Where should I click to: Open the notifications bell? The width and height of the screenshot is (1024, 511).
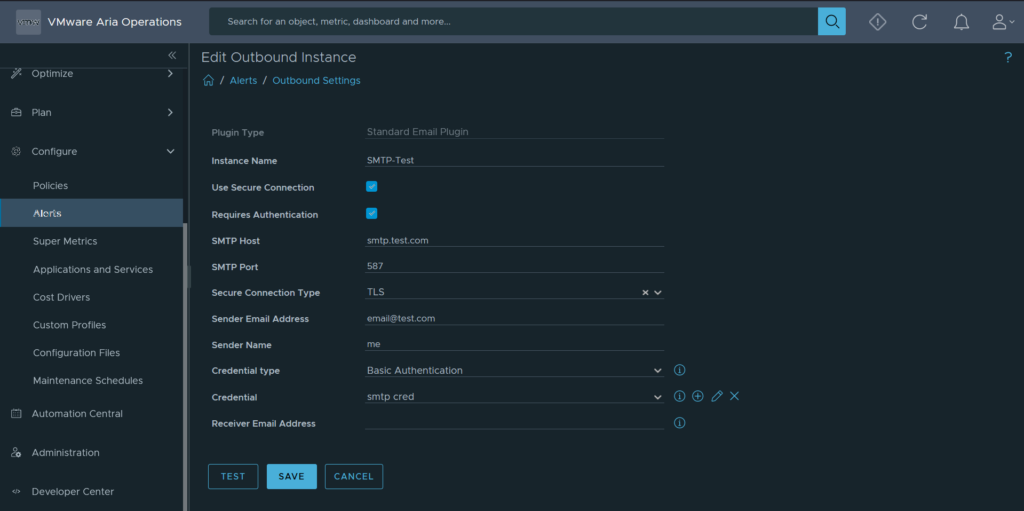(961, 22)
